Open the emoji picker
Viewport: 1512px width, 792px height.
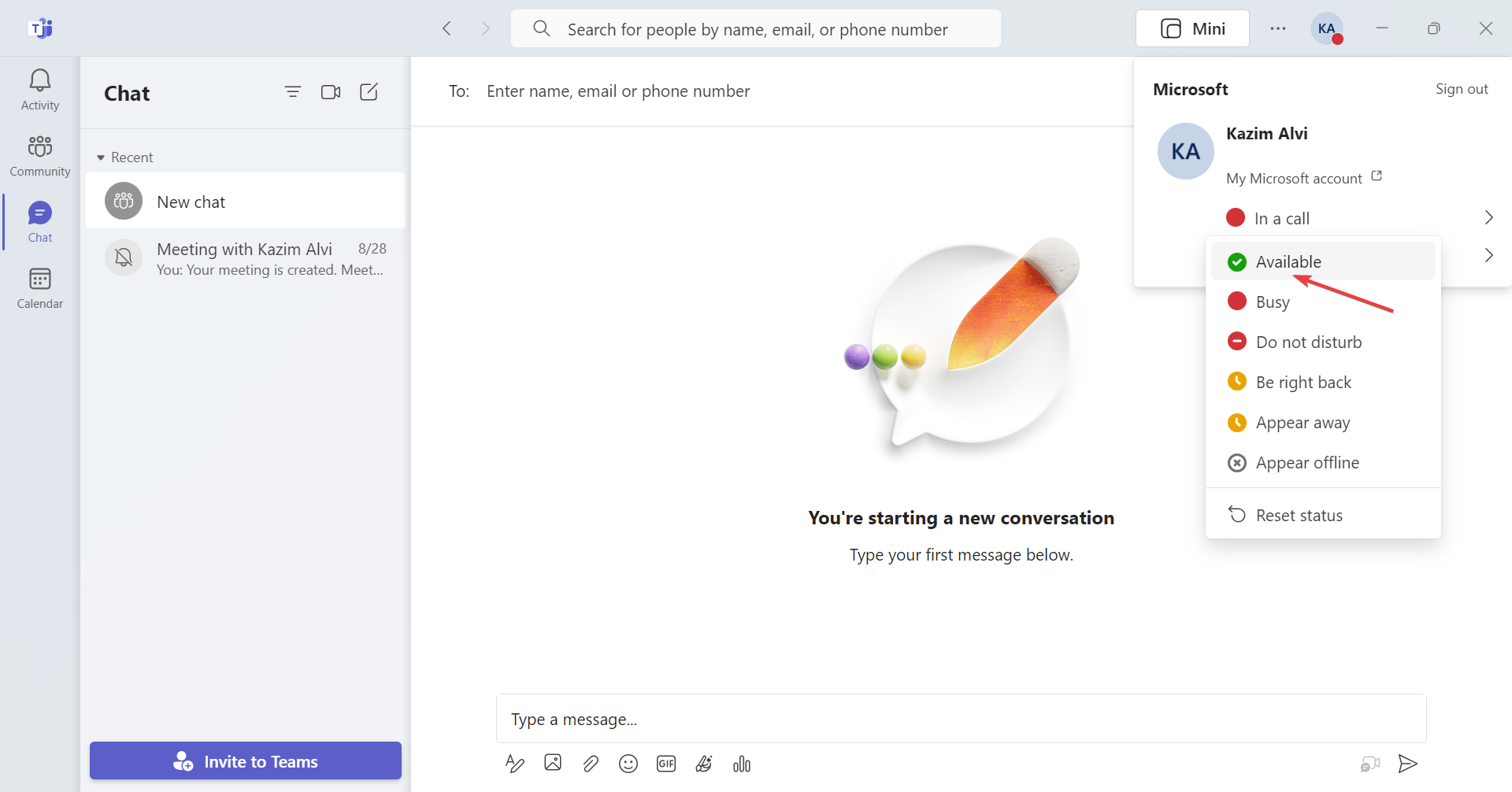[x=628, y=764]
